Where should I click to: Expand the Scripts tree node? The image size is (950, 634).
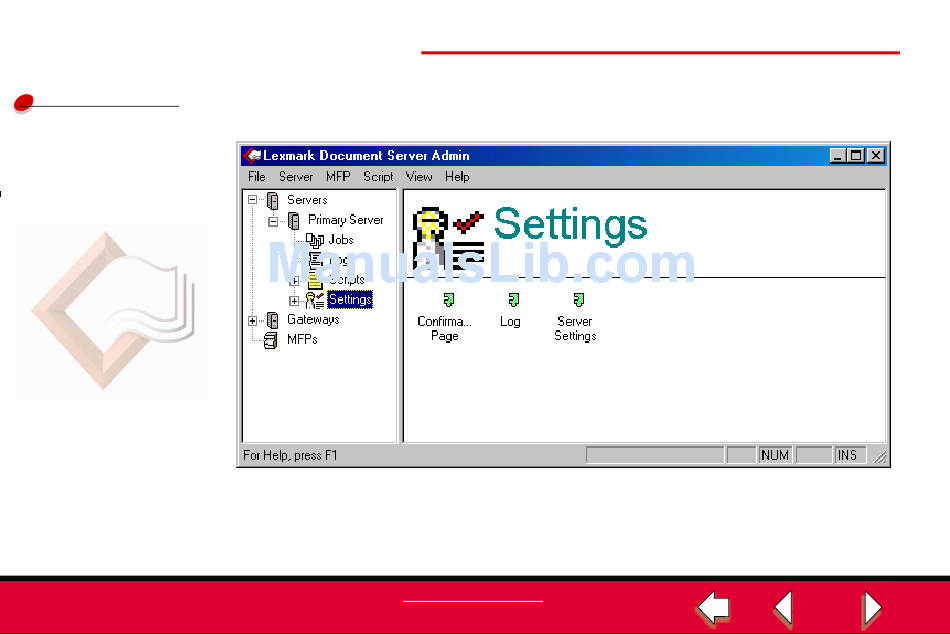point(294,281)
